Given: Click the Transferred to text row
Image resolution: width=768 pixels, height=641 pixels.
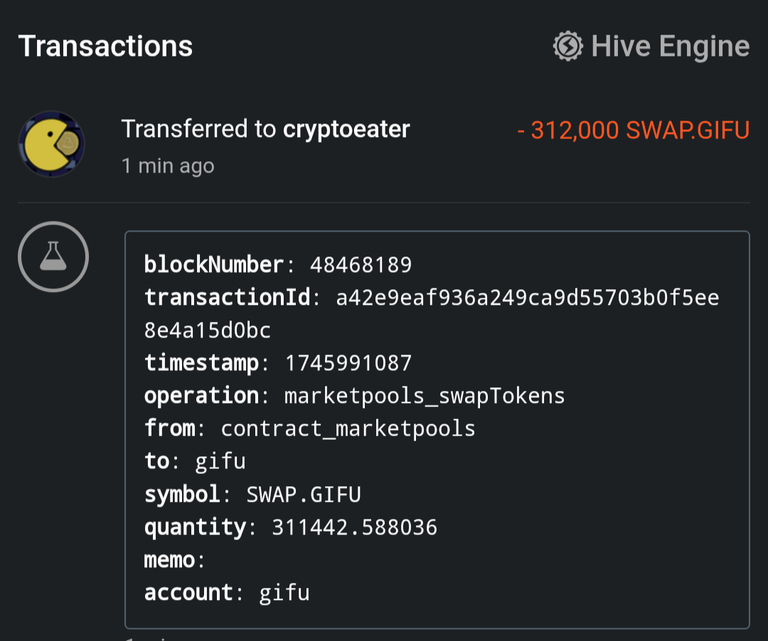Looking at the screenshot, I should 265,129.
